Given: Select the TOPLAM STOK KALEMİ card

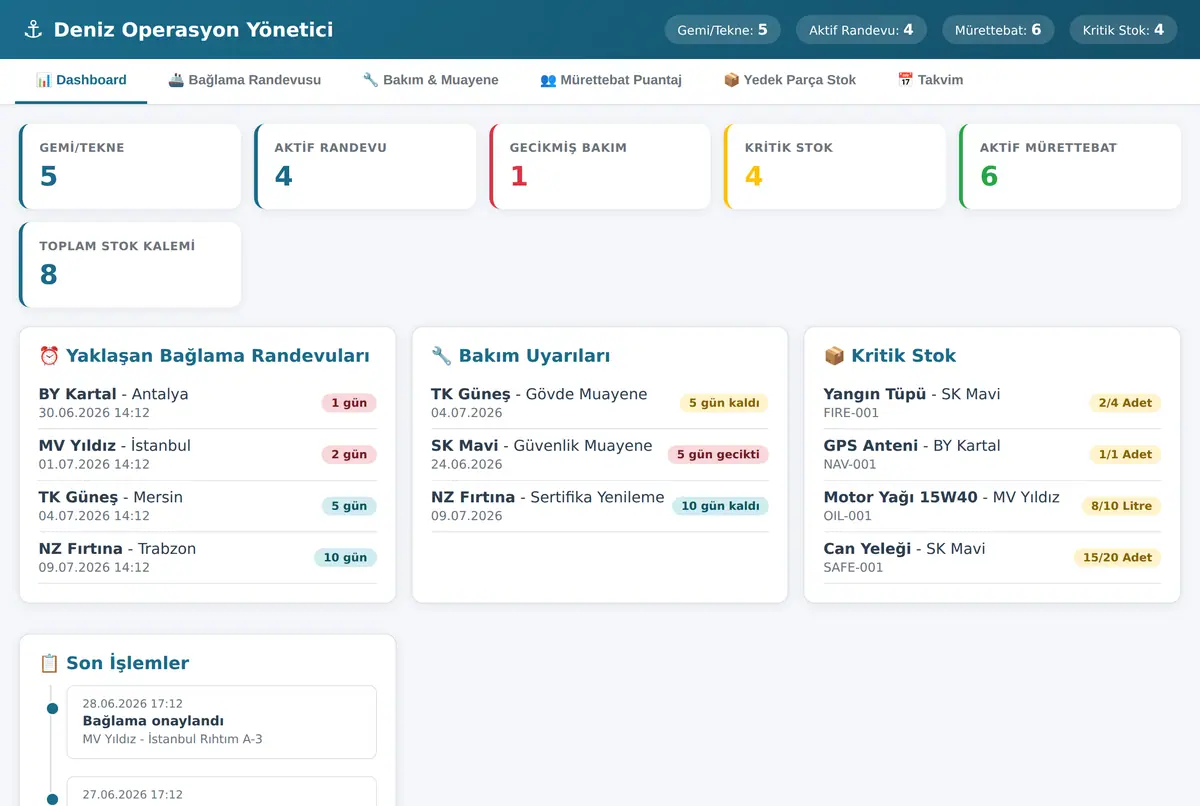Looking at the screenshot, I should (130, 265).
